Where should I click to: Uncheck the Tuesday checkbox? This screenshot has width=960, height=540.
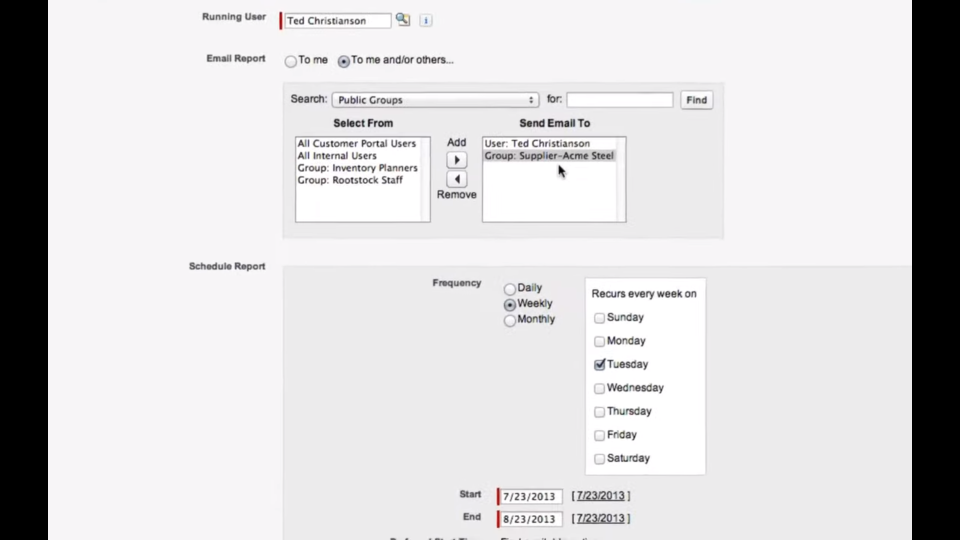(599, 364)
